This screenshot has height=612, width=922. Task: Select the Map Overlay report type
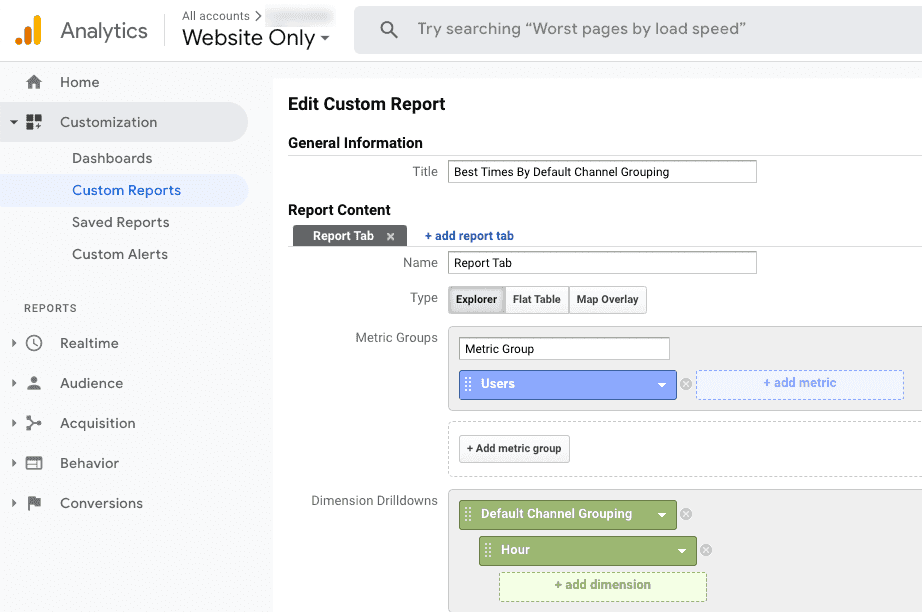607,299
